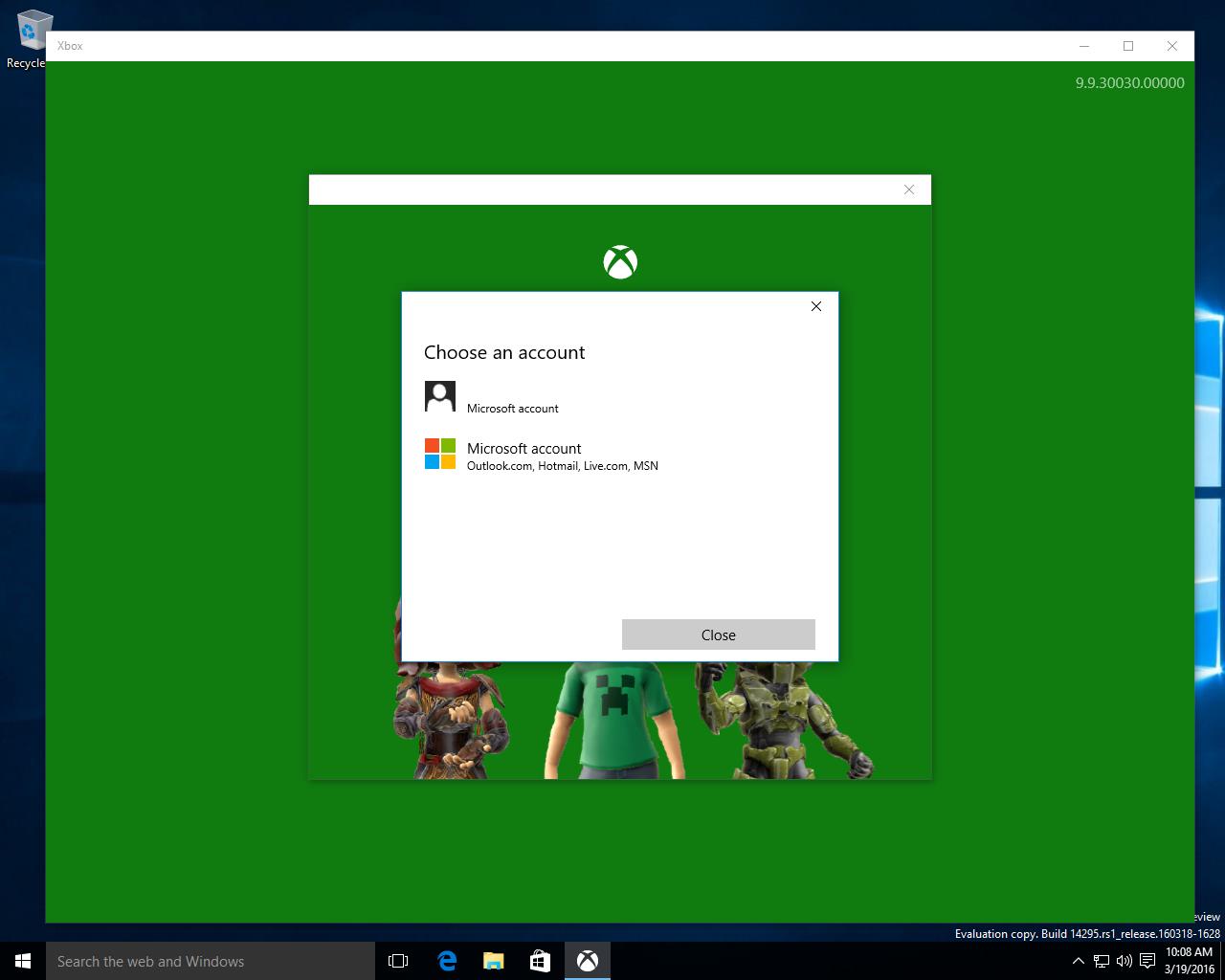Choose Microsoft account with colored Windows logo

619,455
